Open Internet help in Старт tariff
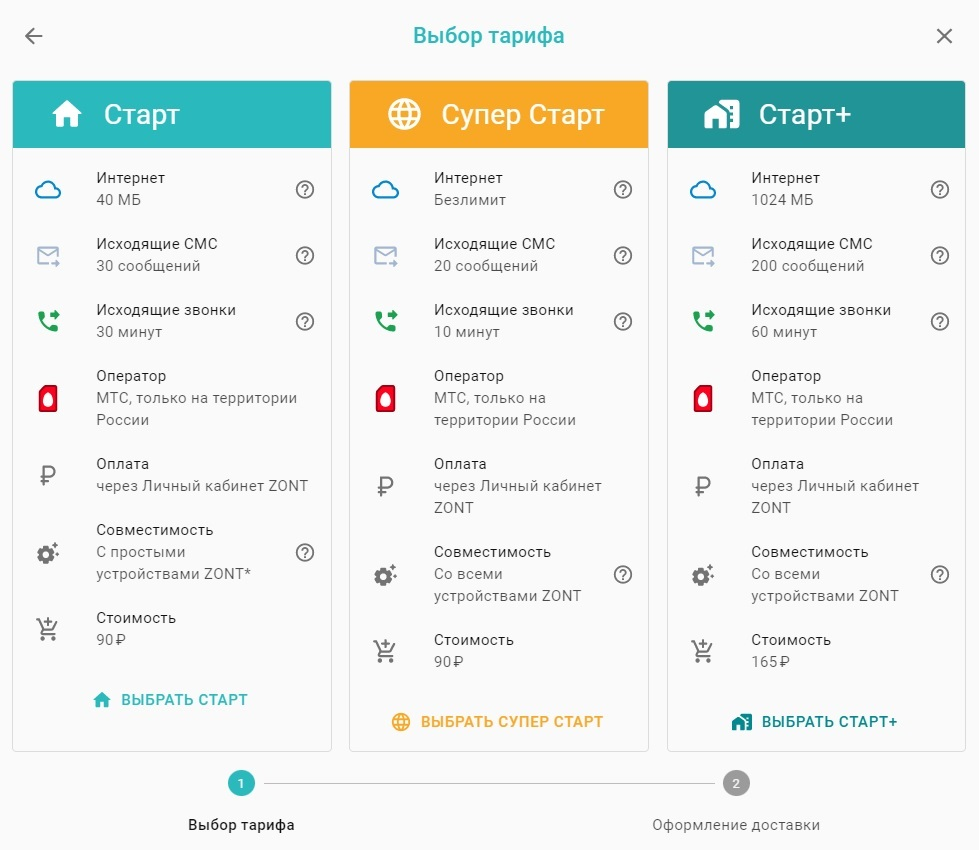This screenshot has height=850, width=979. 305,189
